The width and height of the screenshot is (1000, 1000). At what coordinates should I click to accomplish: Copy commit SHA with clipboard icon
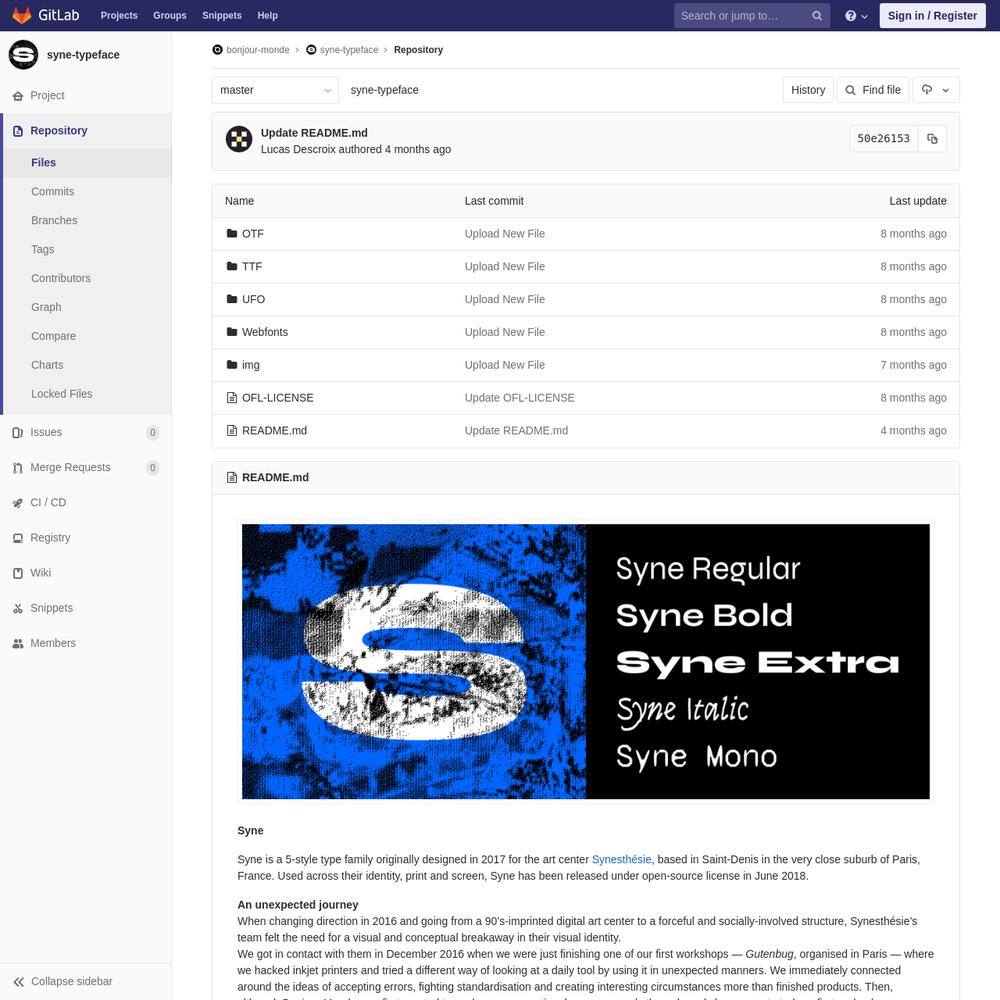[x=932, y=138]
